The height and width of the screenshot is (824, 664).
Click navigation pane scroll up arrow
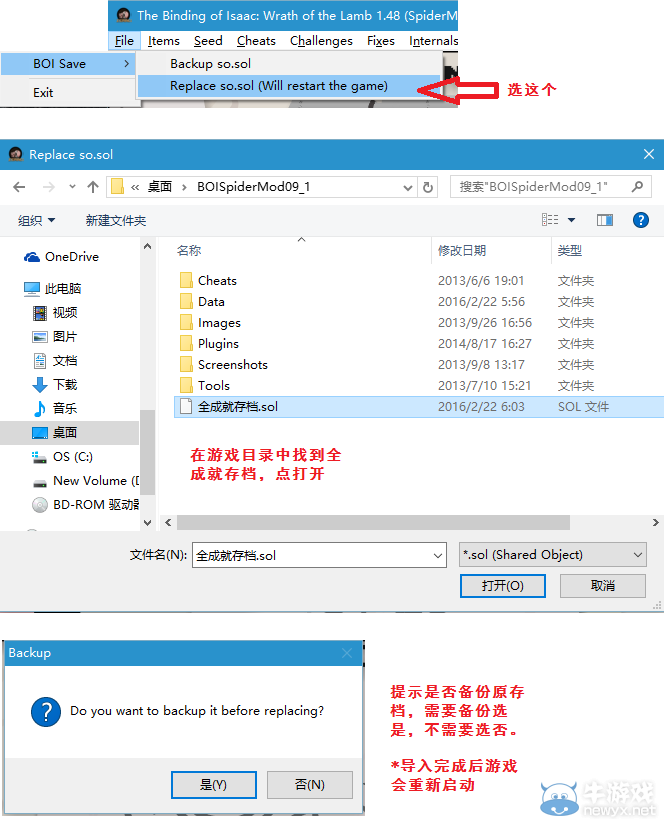pyautogui.click(x=148, y=246)
